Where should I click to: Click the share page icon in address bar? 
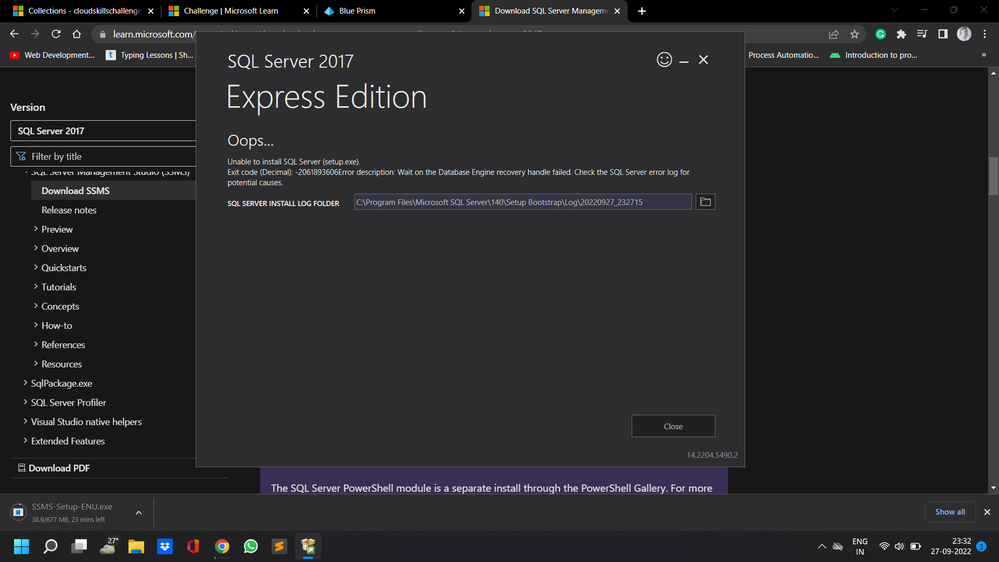pos(833,34)
